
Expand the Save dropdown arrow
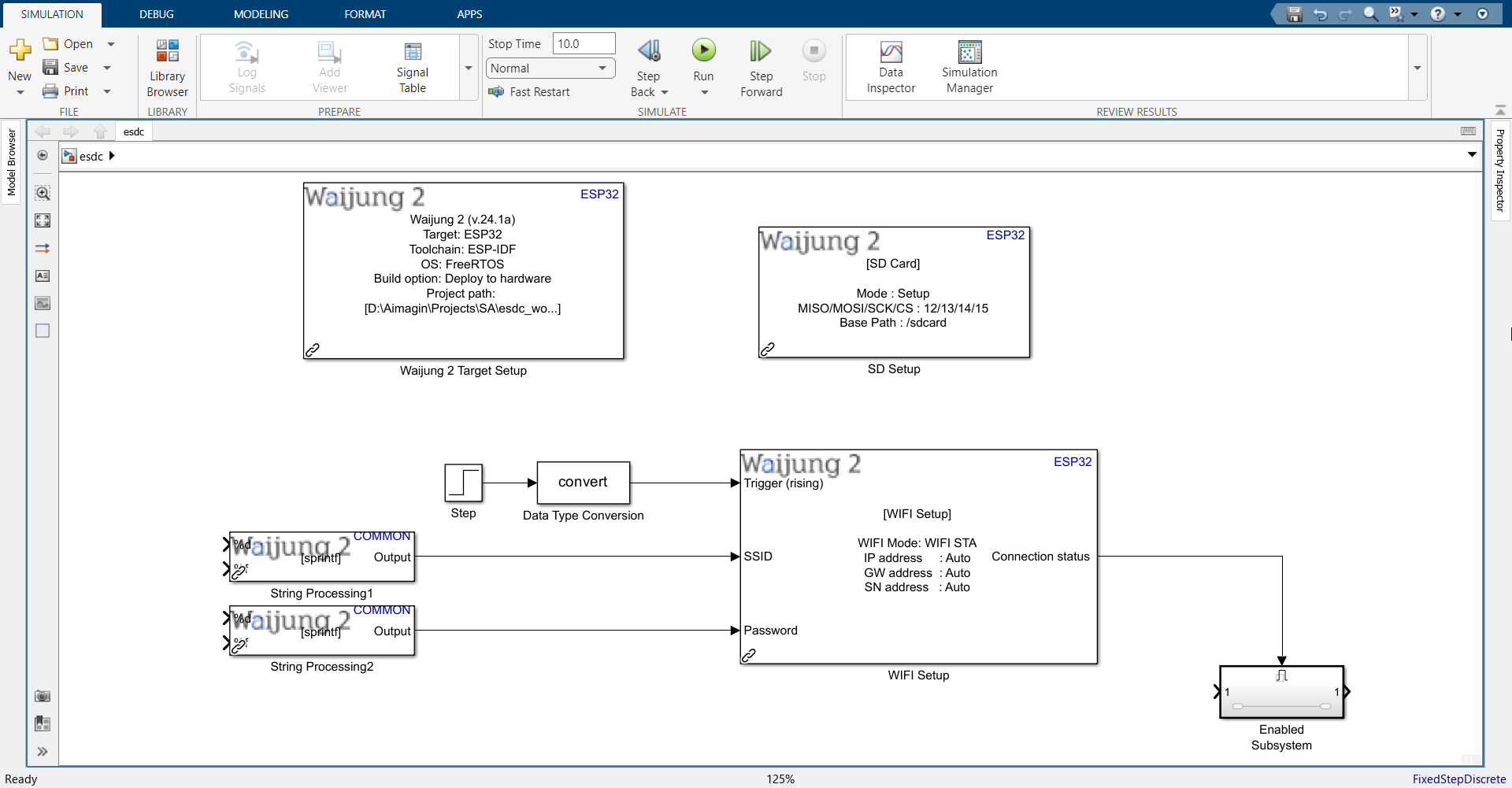click(107, 68)
